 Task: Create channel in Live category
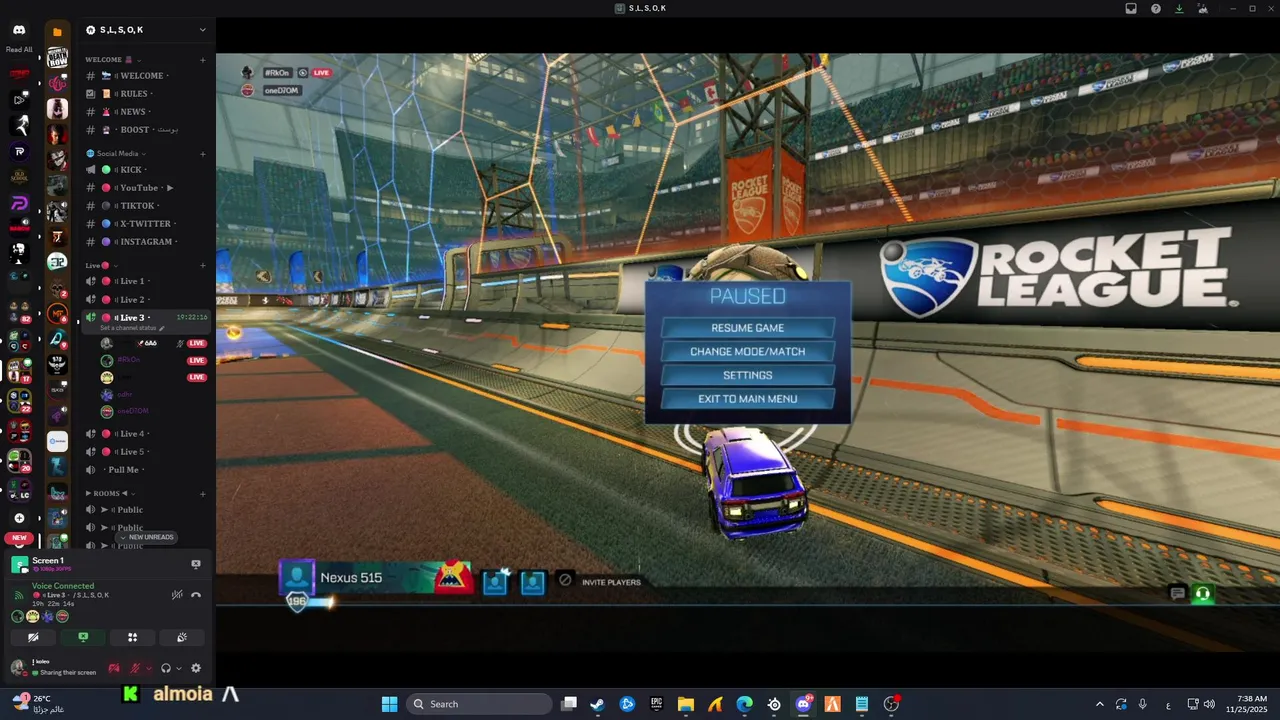click(202, 265)
